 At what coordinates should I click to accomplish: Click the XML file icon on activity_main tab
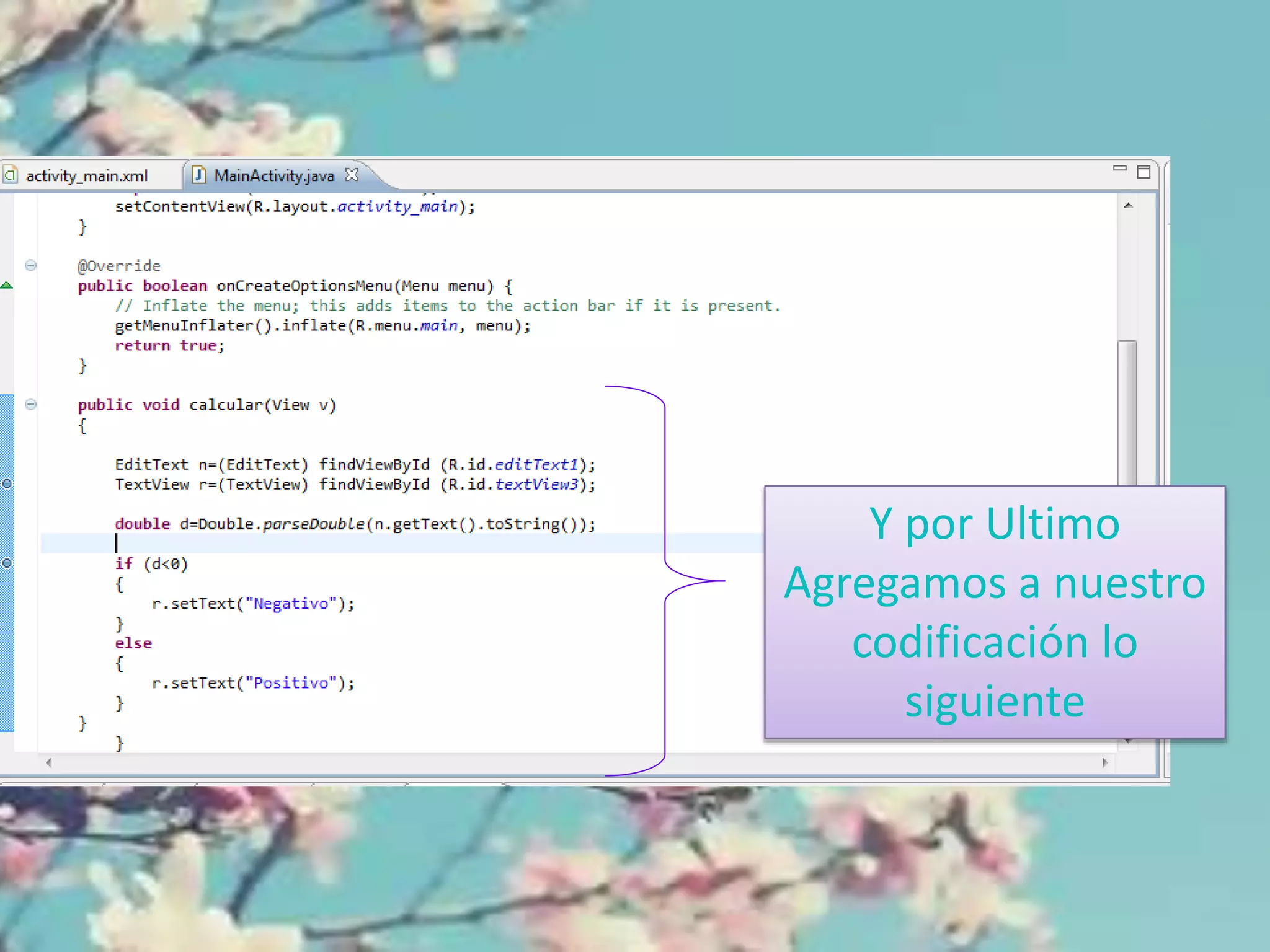(x=9, y=175)
